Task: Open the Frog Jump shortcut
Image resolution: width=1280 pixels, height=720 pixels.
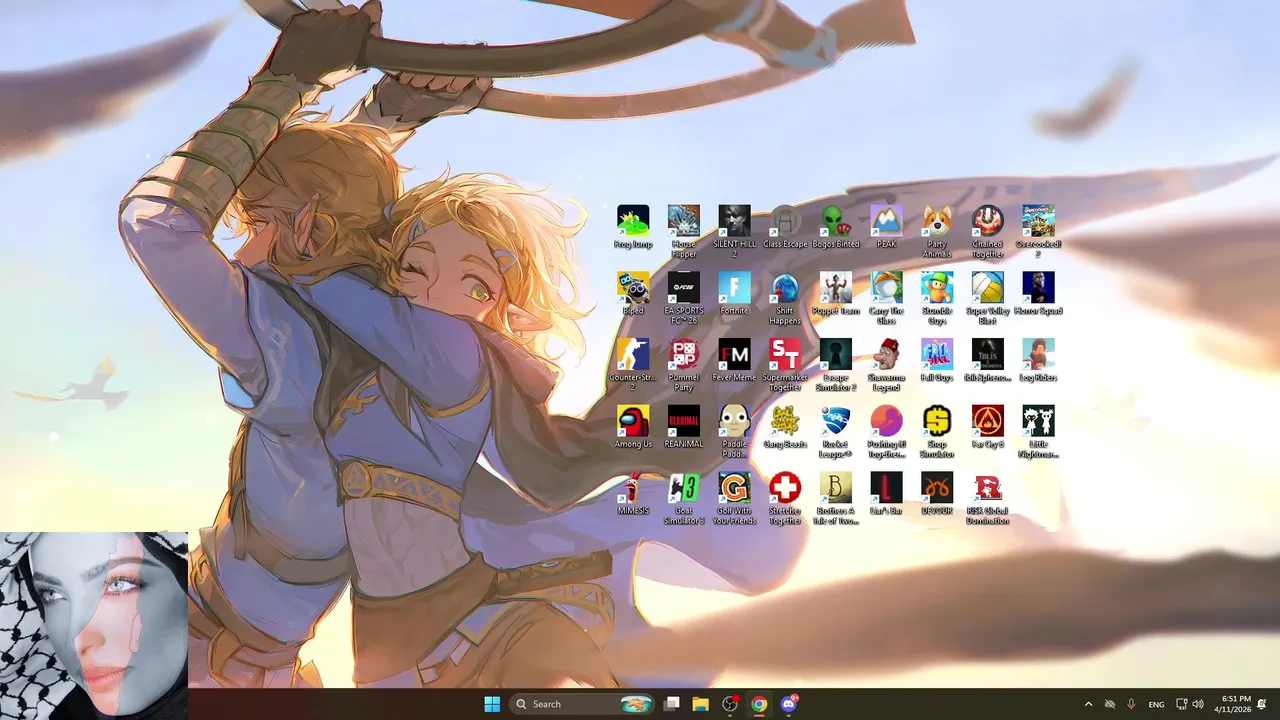Action: coord(633,227)
